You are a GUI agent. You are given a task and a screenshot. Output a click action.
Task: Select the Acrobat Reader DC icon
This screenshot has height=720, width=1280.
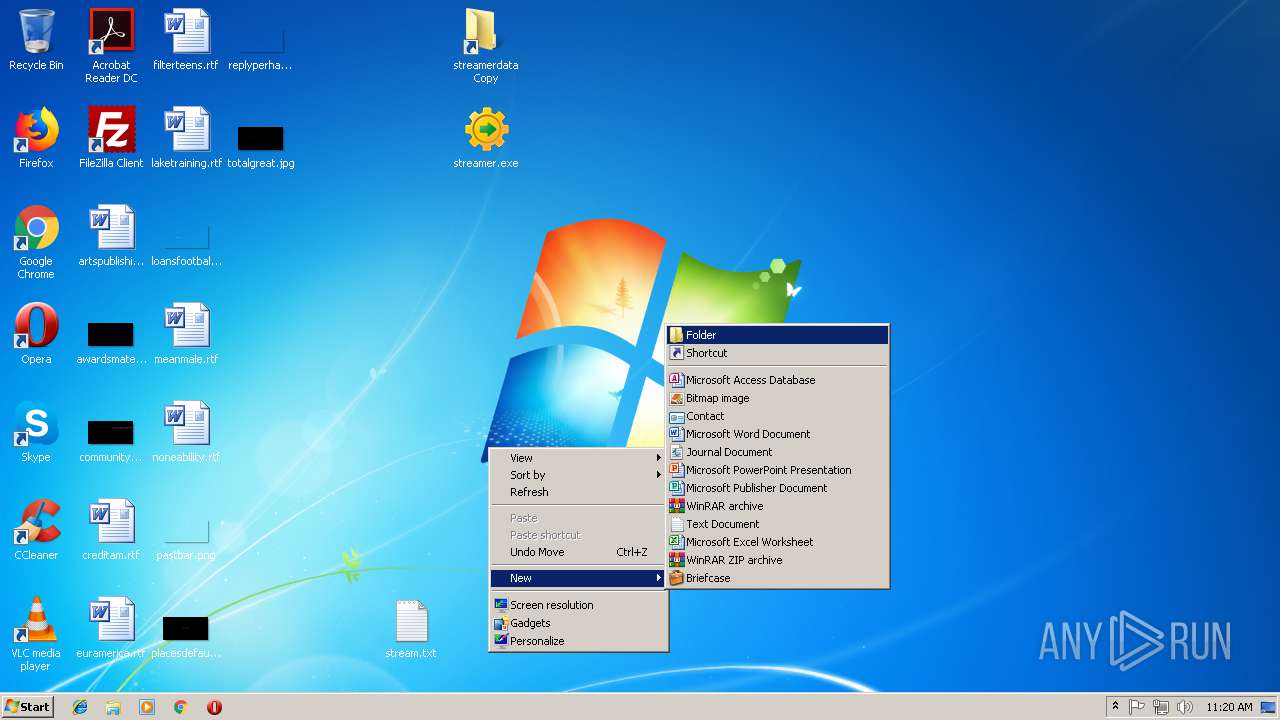(111, 45)
